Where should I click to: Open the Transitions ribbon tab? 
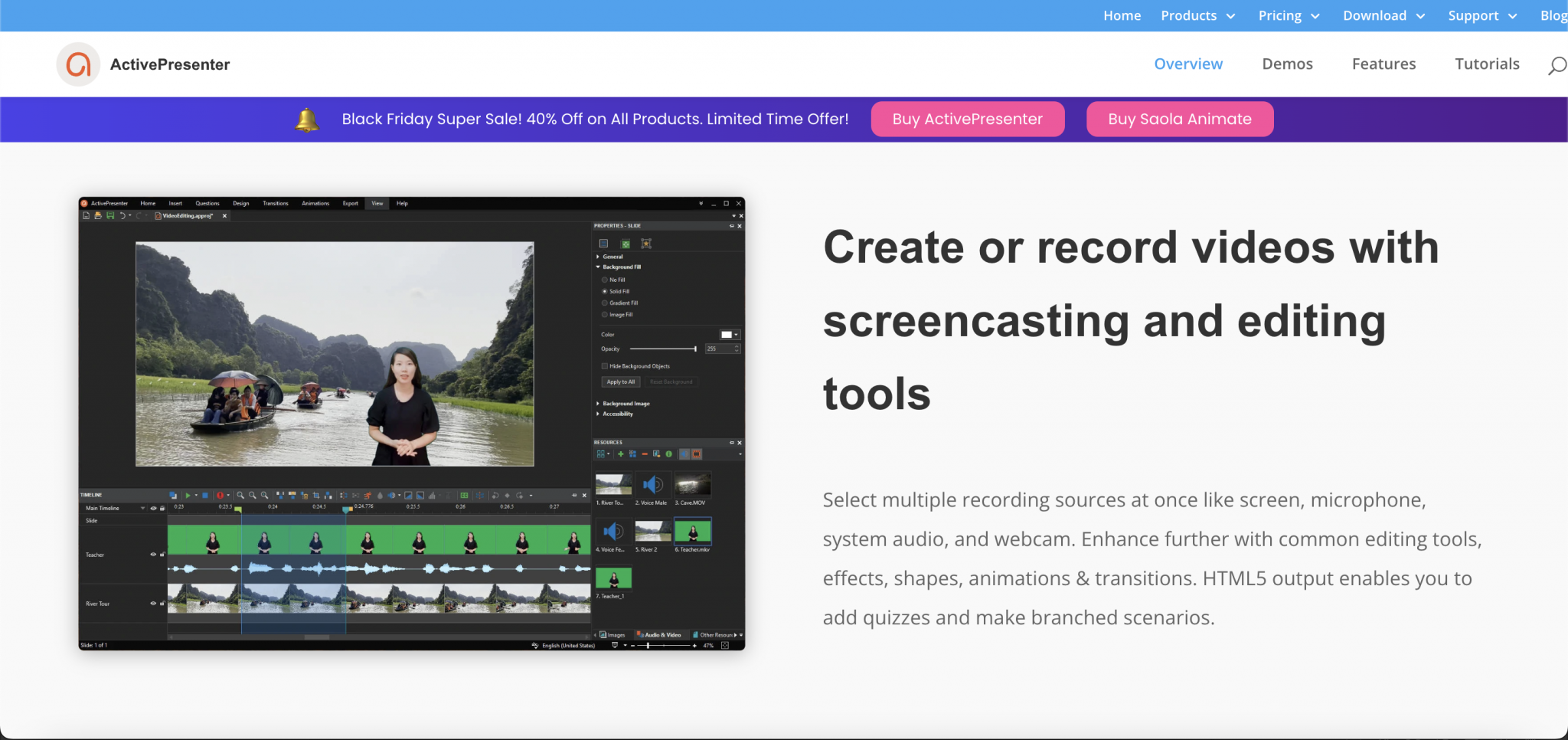point(275,203)
